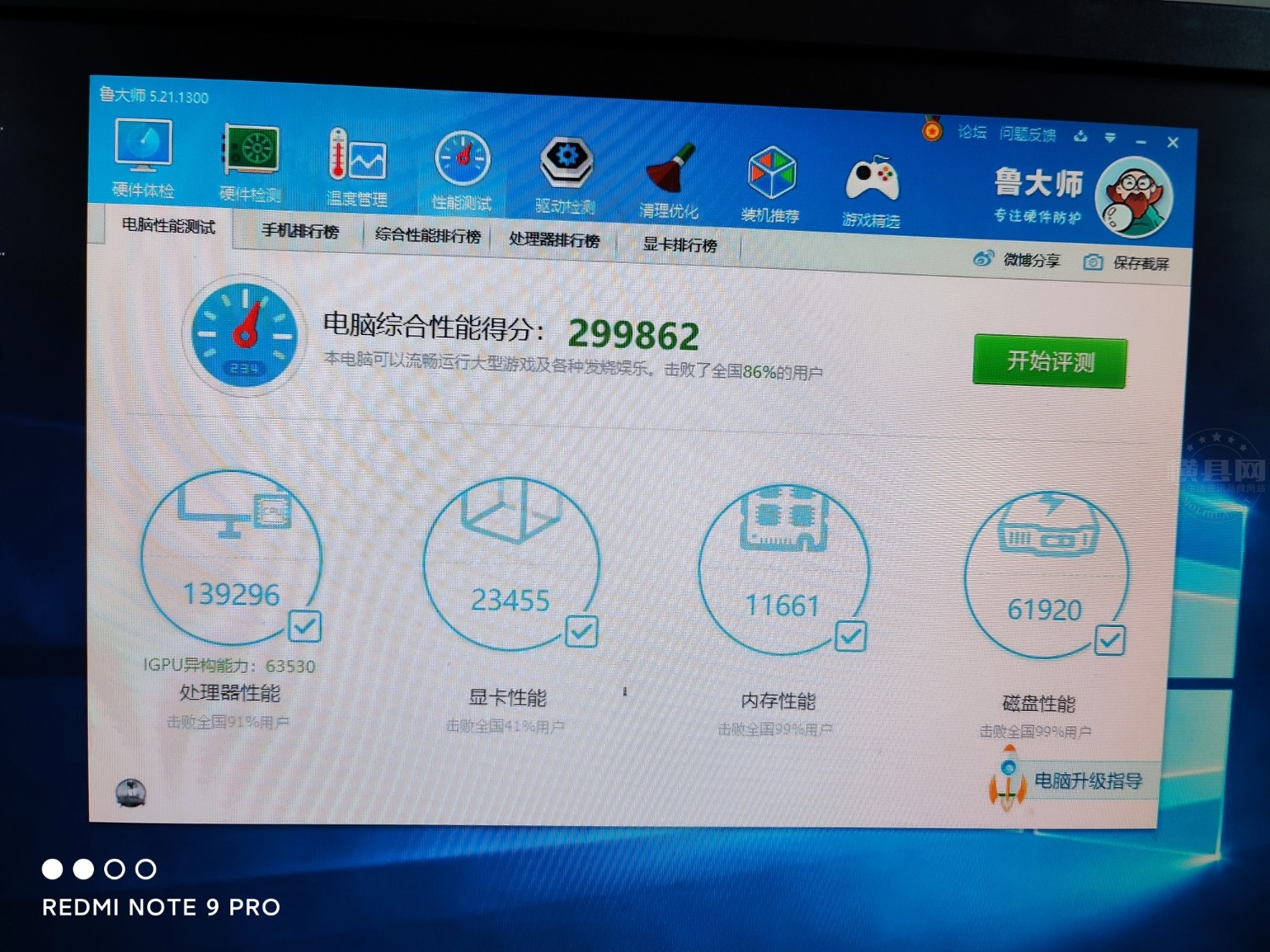Uncheck the 处理器性能 test checkbox
This screenshot has width=1270, height=952.
click(x=305, y=626)
